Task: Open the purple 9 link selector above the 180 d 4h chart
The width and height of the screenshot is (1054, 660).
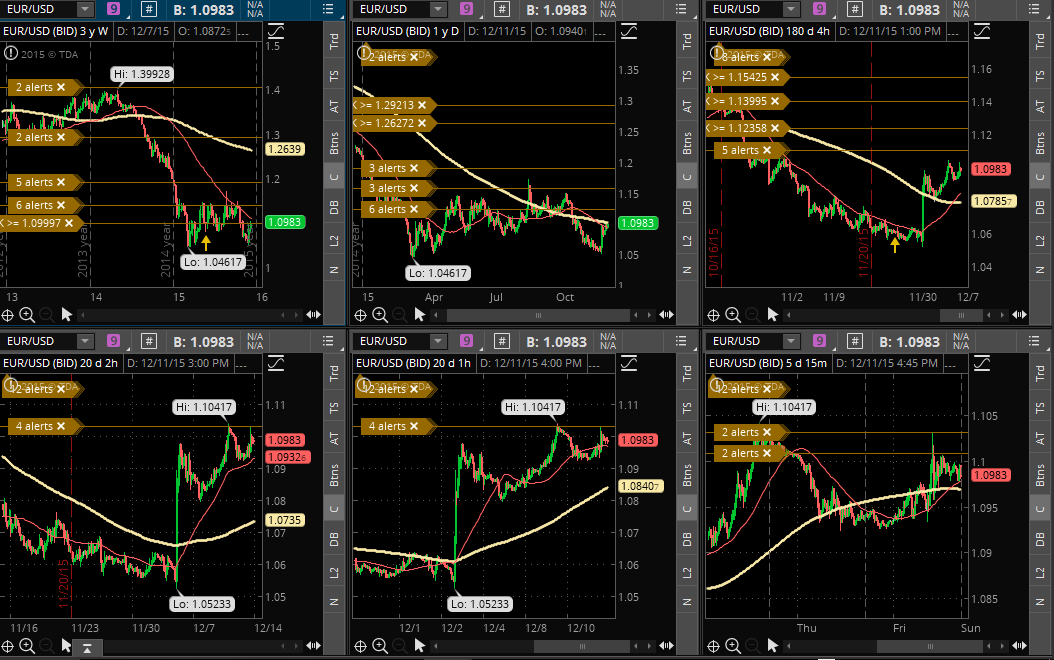Action: (x=819, y=9)
